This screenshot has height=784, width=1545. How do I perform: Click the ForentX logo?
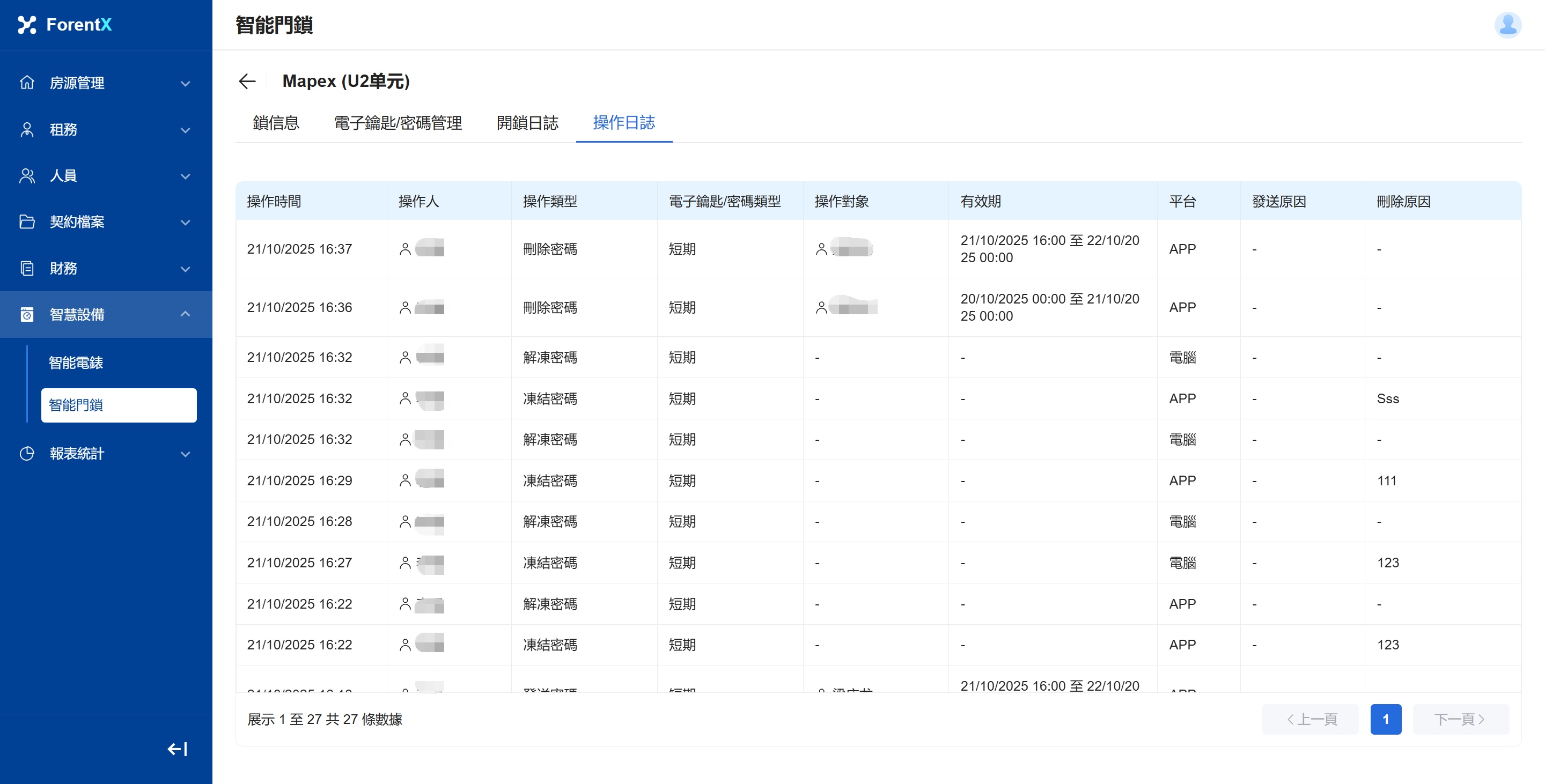coord(65,25)
